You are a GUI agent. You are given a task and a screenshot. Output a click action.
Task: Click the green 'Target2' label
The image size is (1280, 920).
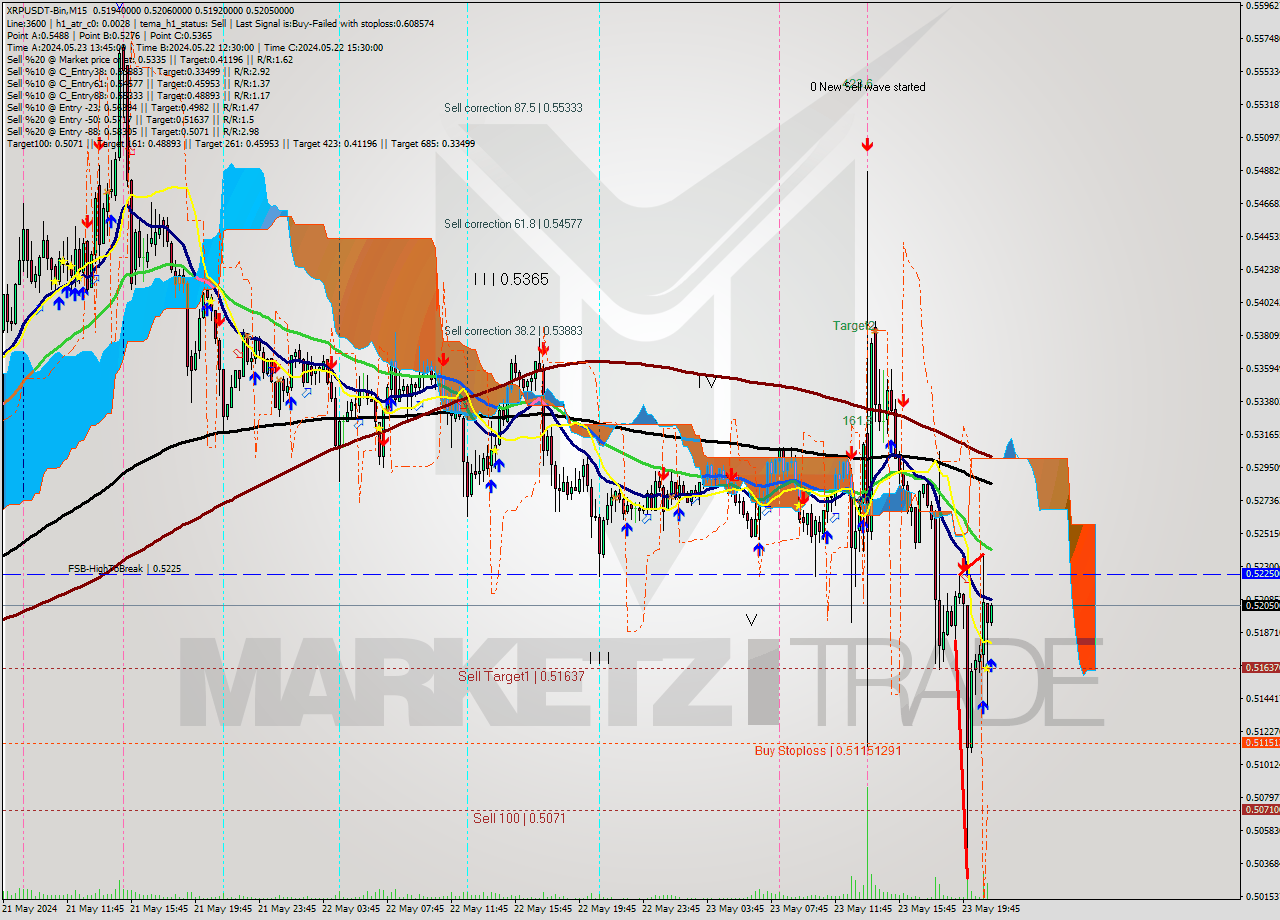(x=855, y=326)
